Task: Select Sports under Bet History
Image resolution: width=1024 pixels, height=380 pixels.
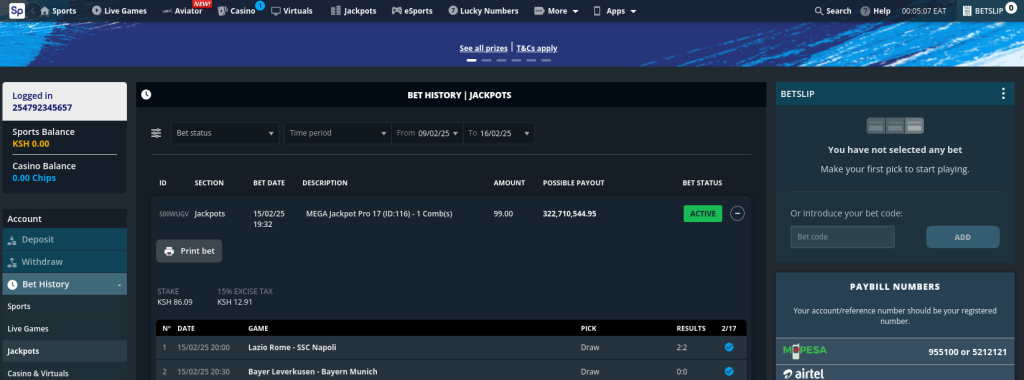Action: pyautogui.click(x=65, y=306)
